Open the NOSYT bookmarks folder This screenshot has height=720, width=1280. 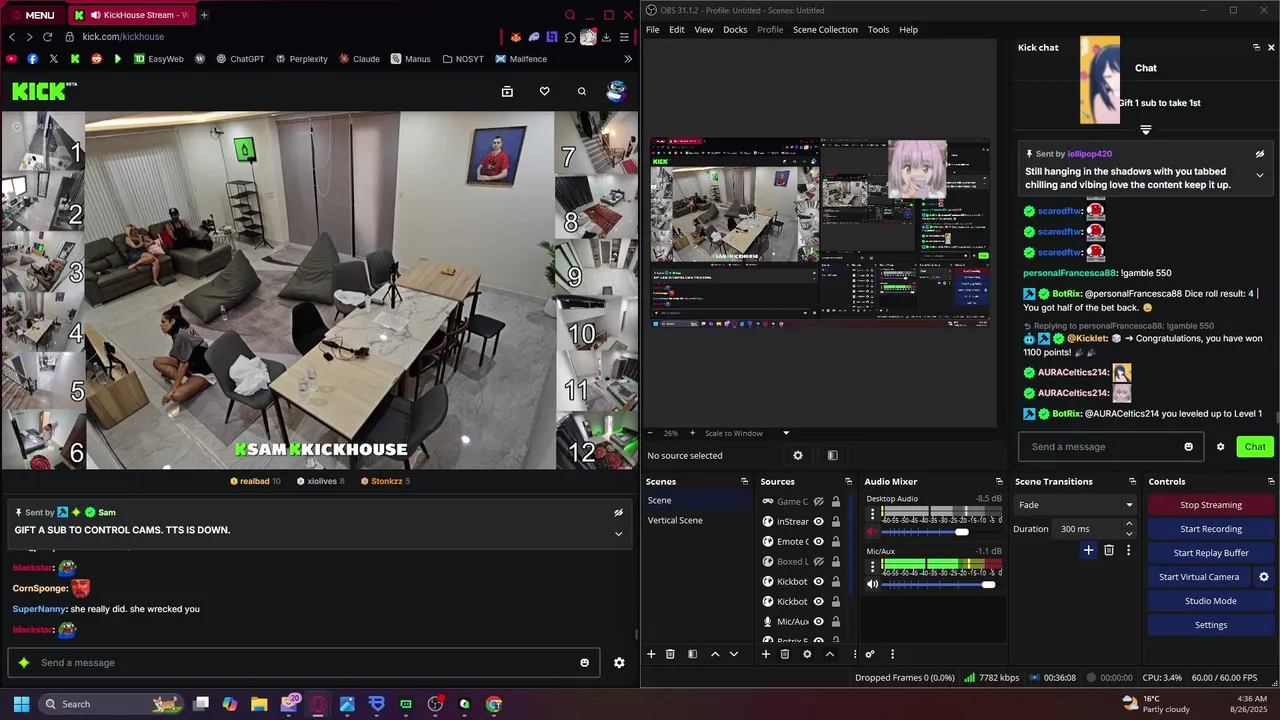click(x=463, y=59)
